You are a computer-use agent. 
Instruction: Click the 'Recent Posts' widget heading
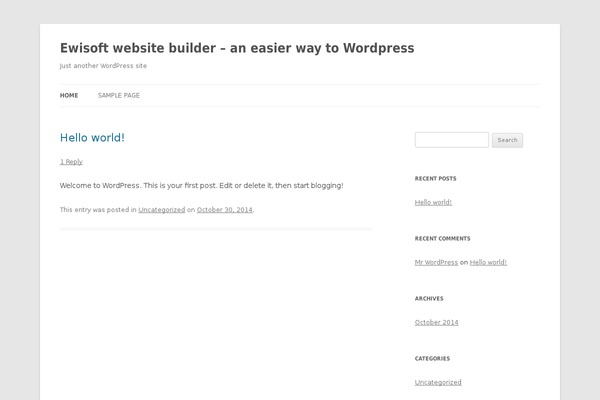pos(435,178)
